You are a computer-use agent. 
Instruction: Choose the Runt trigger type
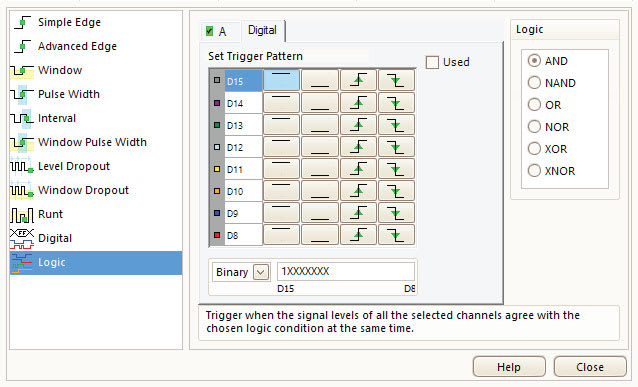click(96, 214)
